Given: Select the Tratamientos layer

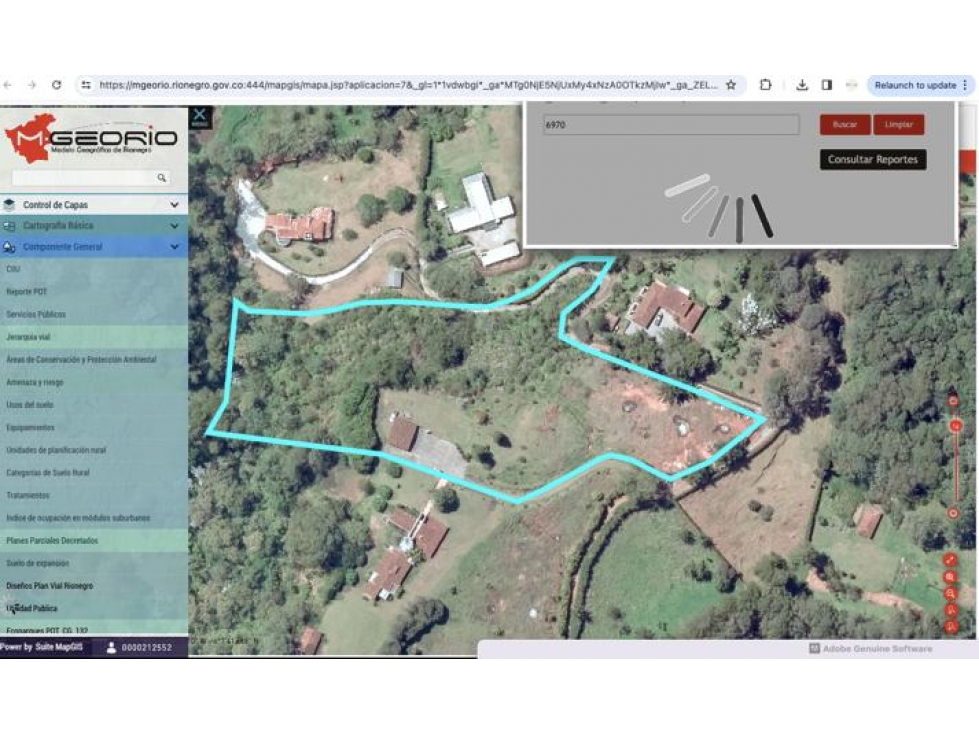Looking at the screenshot, I should click(27, 496).
